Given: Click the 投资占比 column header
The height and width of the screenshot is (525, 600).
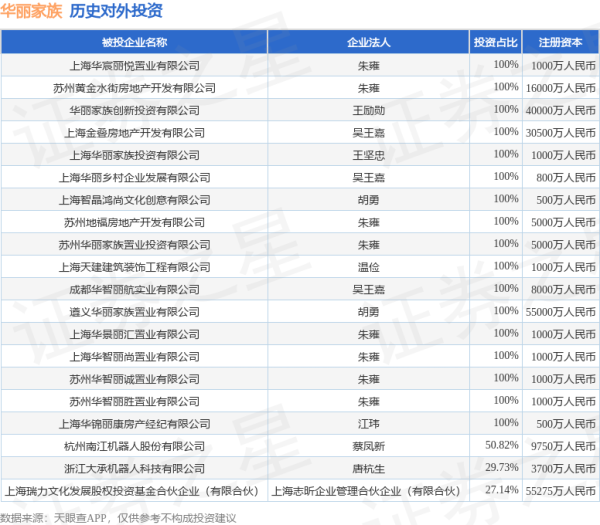Looking at the screenshot, I should (496, 42).
